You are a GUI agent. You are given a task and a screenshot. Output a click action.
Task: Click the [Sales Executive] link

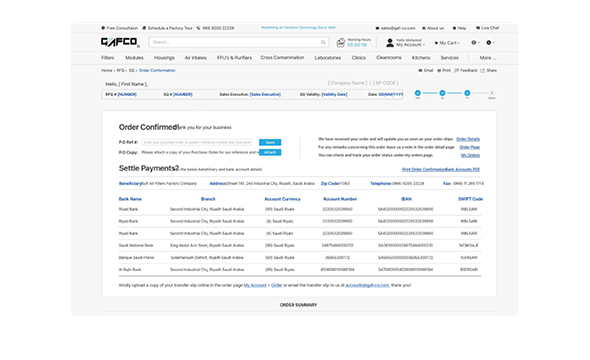265,94
